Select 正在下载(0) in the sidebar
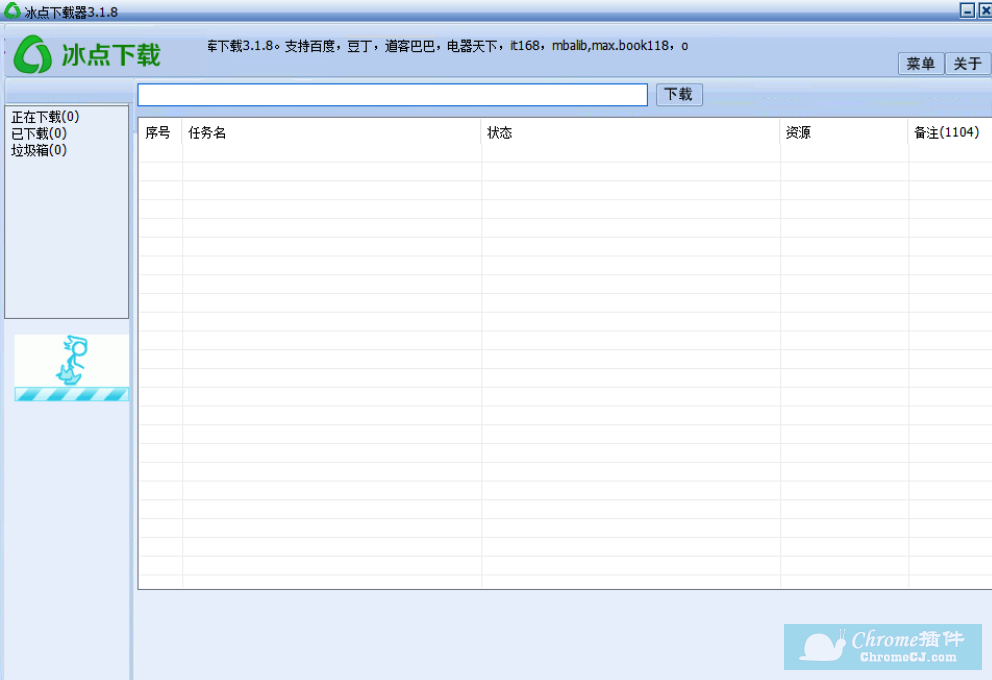The image size is (992, 680). [x=45, y=117]
